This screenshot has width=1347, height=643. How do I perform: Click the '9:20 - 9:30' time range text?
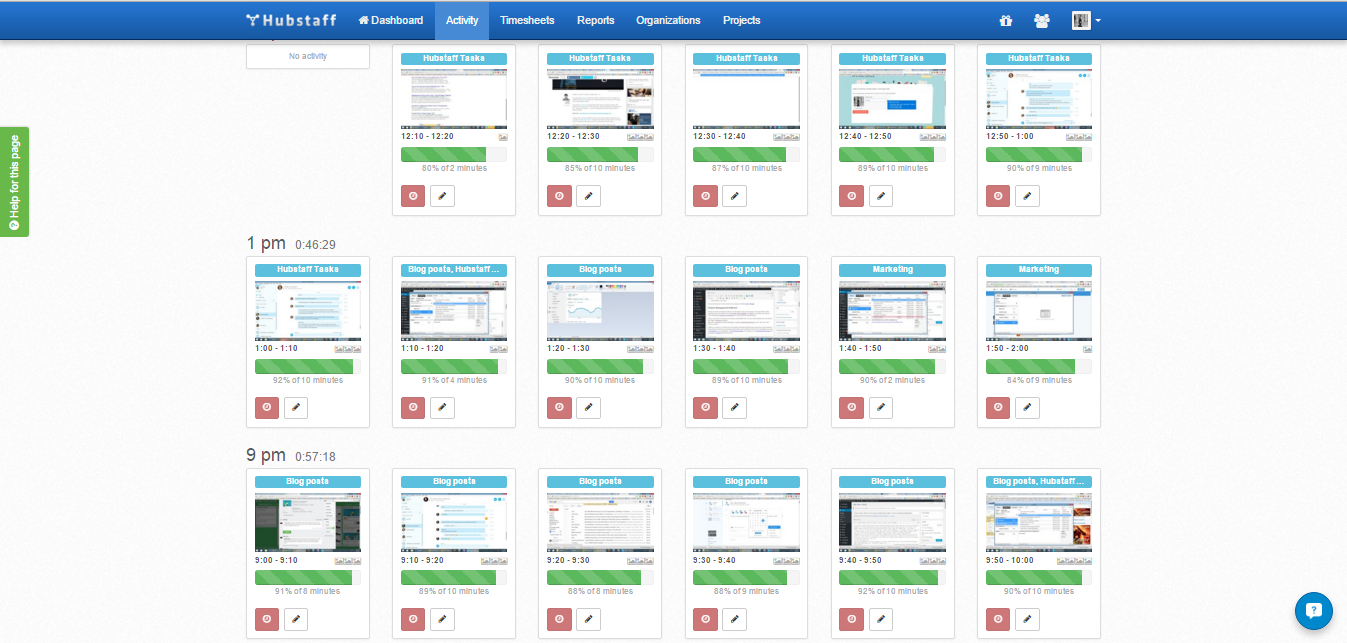(568, 561)
